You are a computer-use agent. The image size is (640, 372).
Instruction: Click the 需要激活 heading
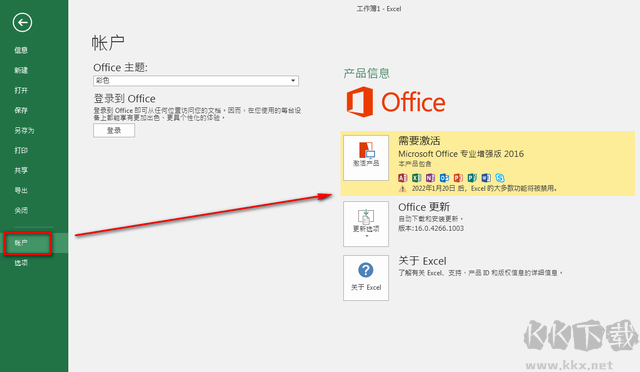click(x=419, y=141)
